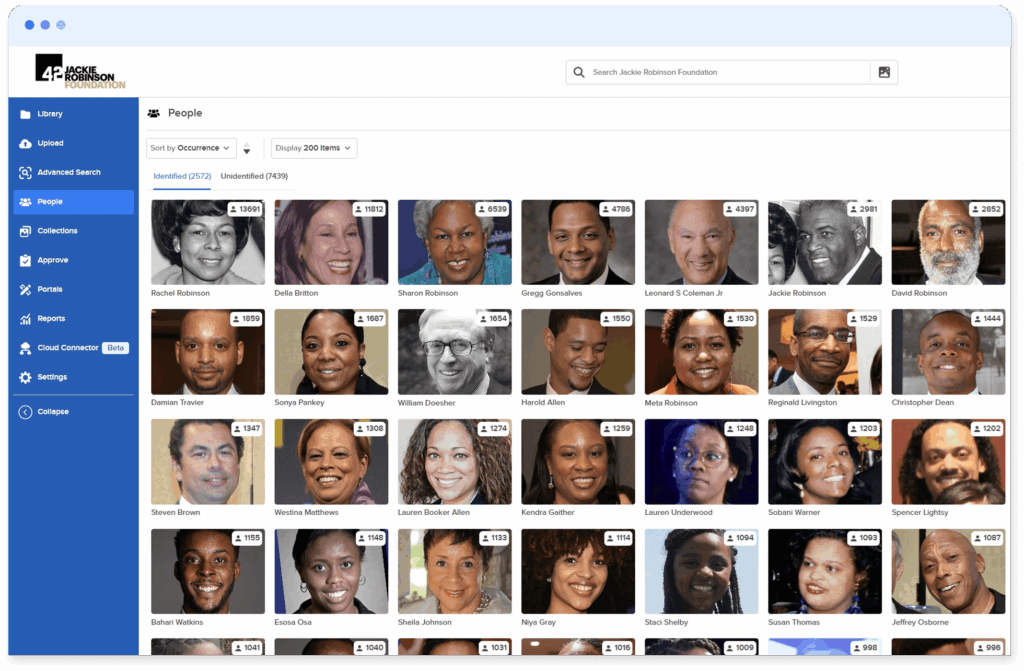The height and width of the screenshot is (671, 1024).
Task: Open Staci Shelby's thumbnail
Action: point(701,572)
